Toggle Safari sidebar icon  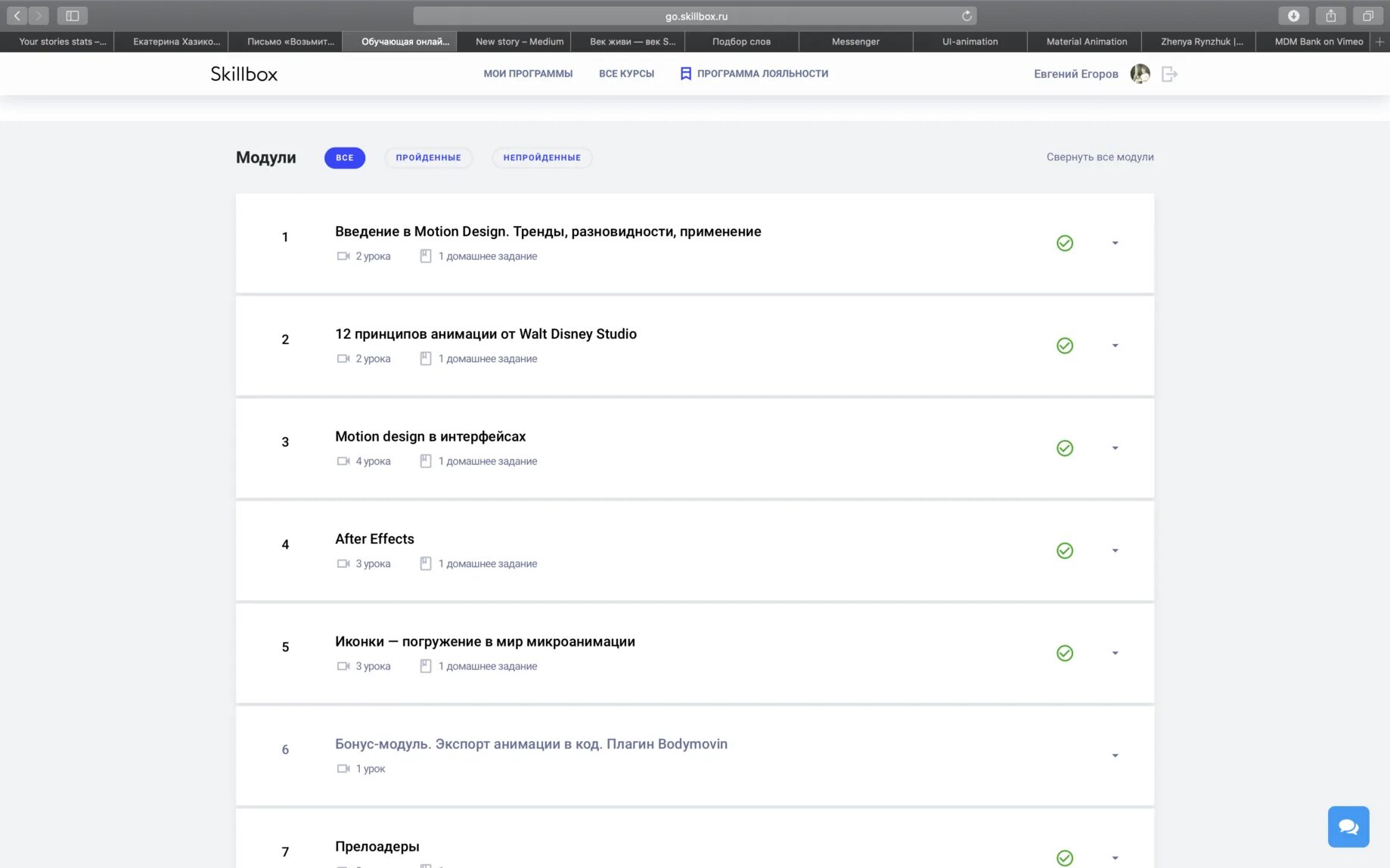point(73,16)
